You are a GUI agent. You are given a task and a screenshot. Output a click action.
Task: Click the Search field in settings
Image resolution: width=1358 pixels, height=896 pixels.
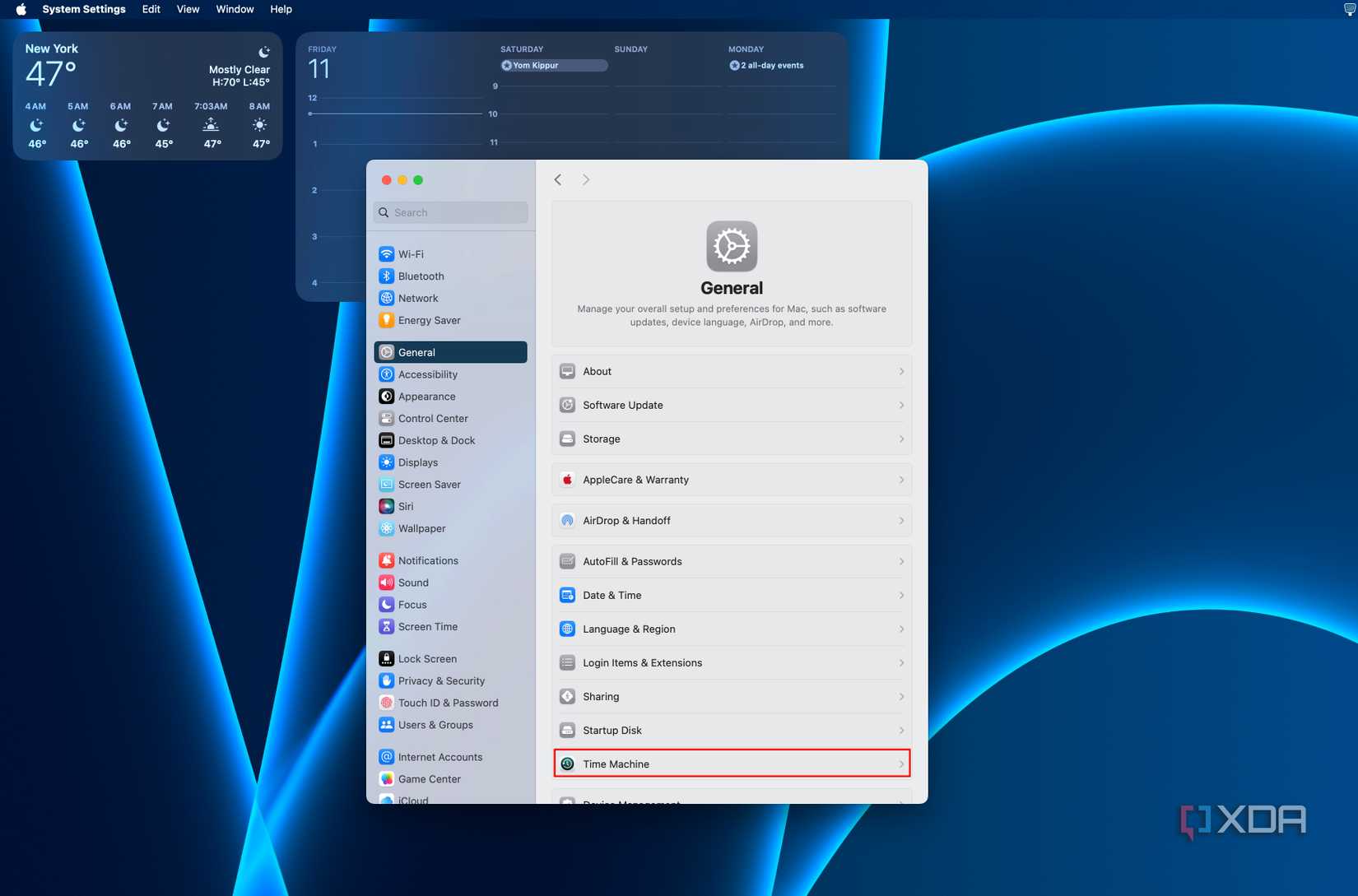(450, 212)
